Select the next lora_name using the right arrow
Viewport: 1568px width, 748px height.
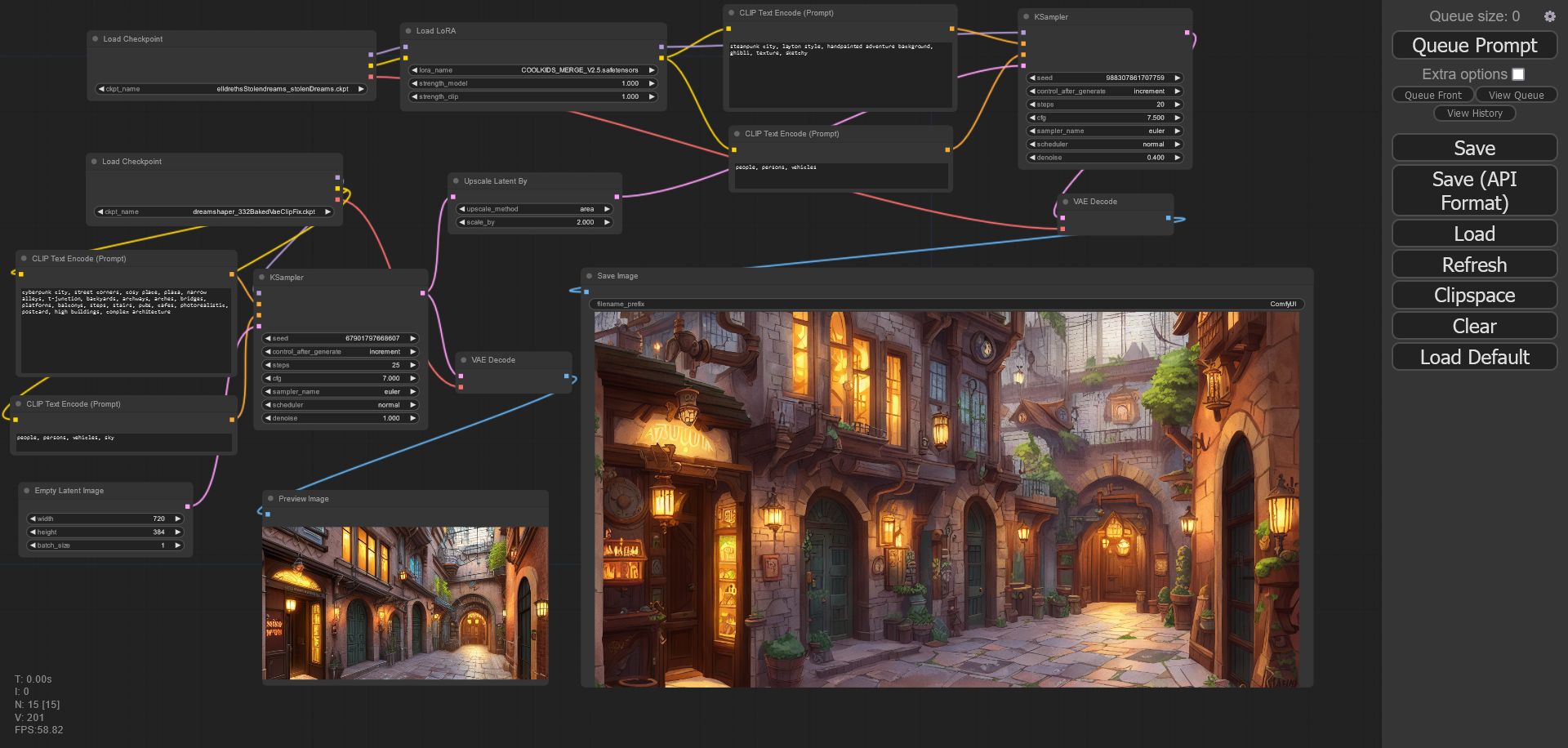coord(652,70)
